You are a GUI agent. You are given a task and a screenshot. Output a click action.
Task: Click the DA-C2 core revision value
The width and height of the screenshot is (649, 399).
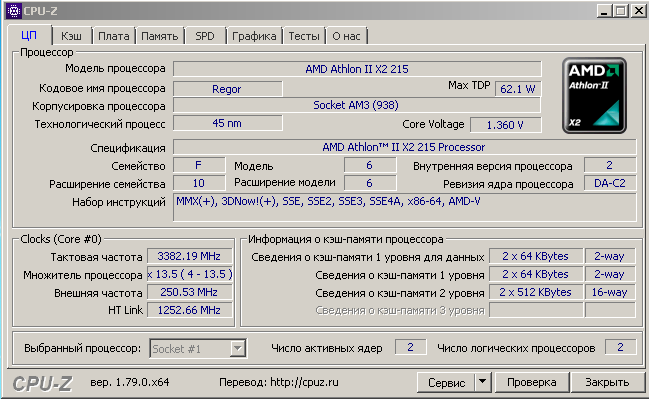pos(610,183)
